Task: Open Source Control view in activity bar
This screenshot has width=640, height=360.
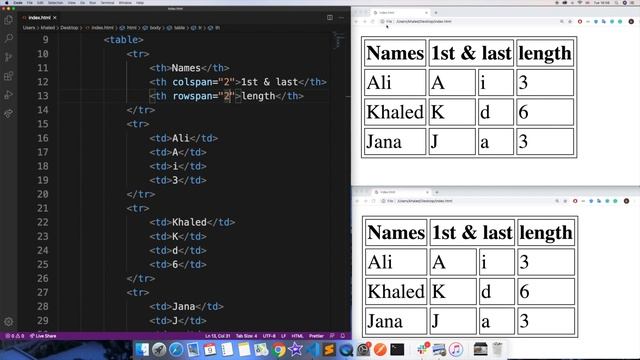Action: pos(8,57)
